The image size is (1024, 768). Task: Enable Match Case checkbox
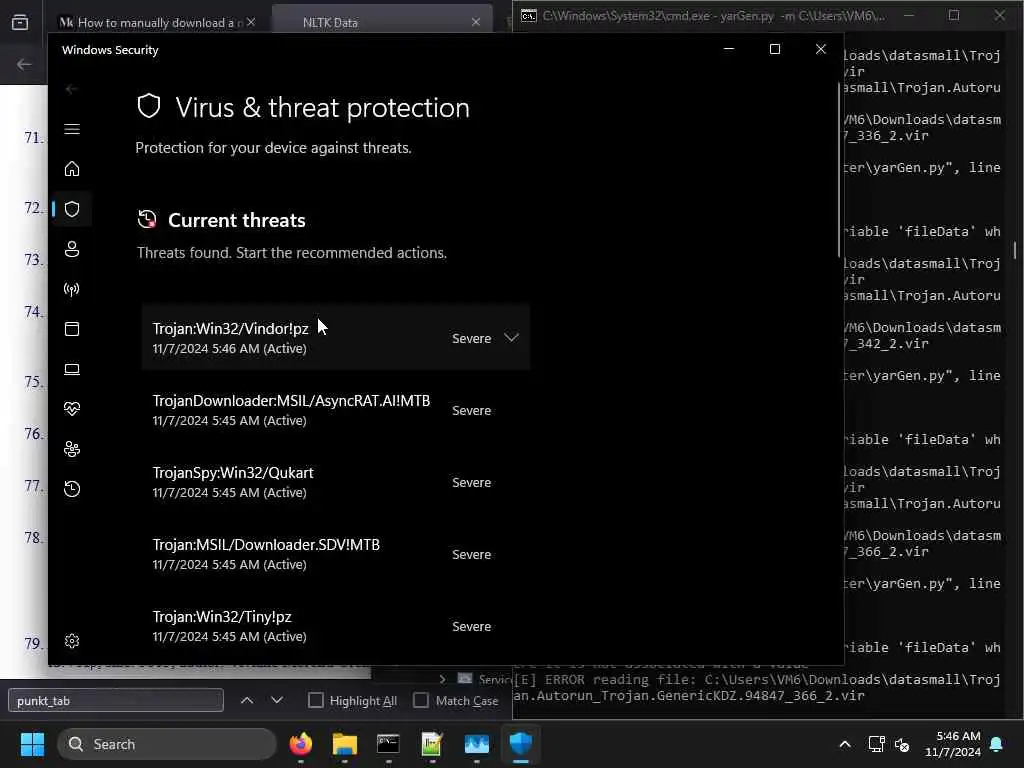coord(421,700)
